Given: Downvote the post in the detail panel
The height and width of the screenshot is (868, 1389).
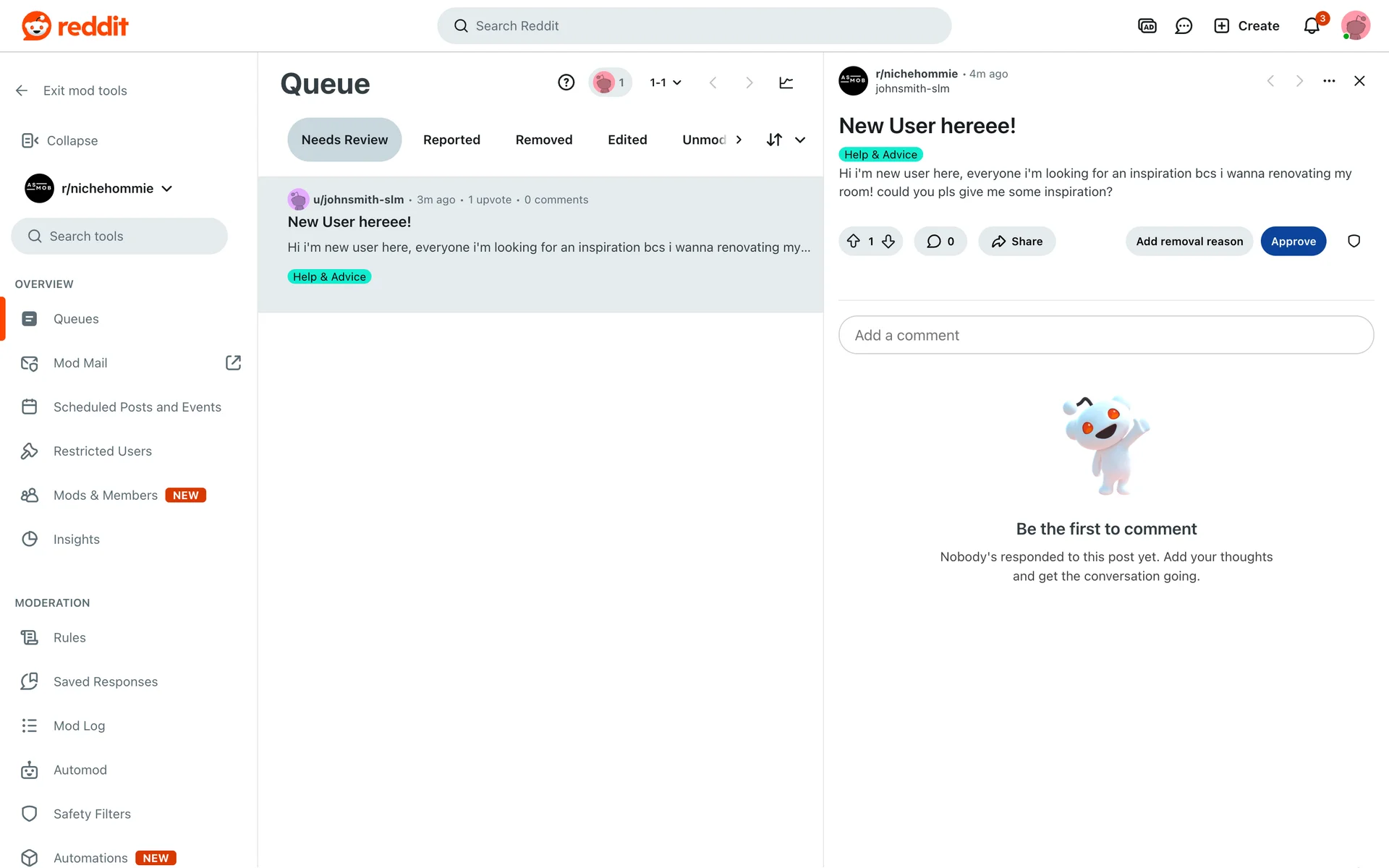Looking at the screenshot, I should pyautogui.click(x=888, y=241).
